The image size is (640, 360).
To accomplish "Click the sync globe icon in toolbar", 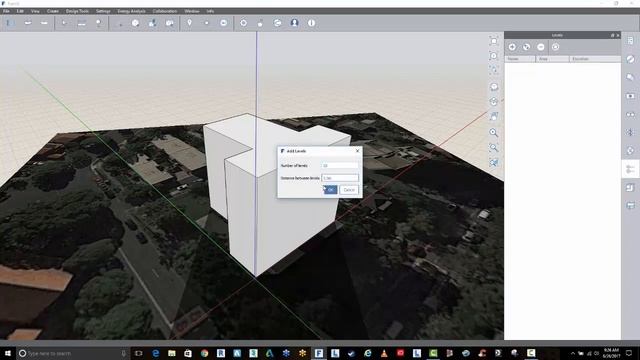I will [x=278, y=23].
